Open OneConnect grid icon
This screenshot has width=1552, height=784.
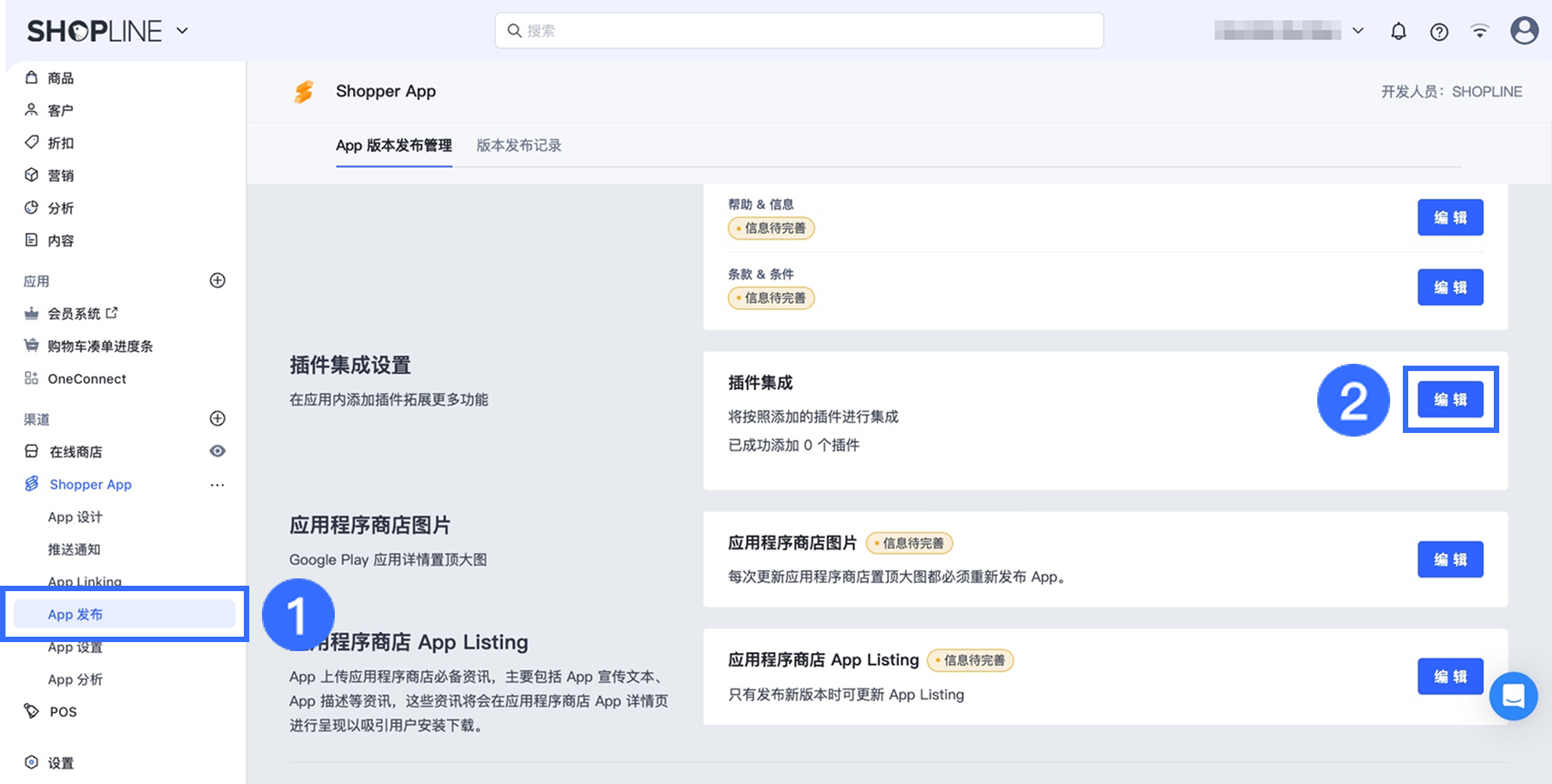32,378
